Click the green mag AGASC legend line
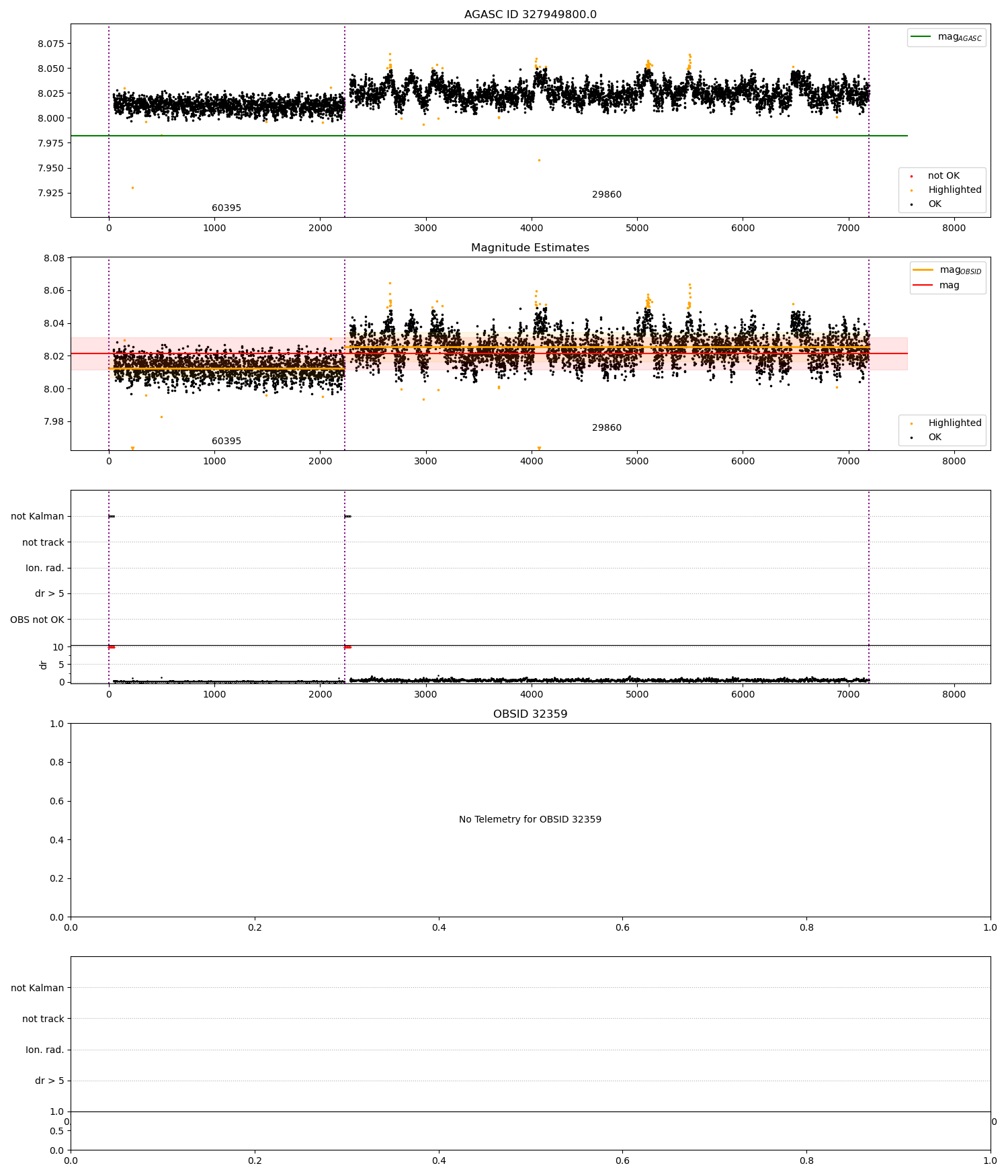The height and width of the screenshot is (1176, 1008). coord(921,37)
